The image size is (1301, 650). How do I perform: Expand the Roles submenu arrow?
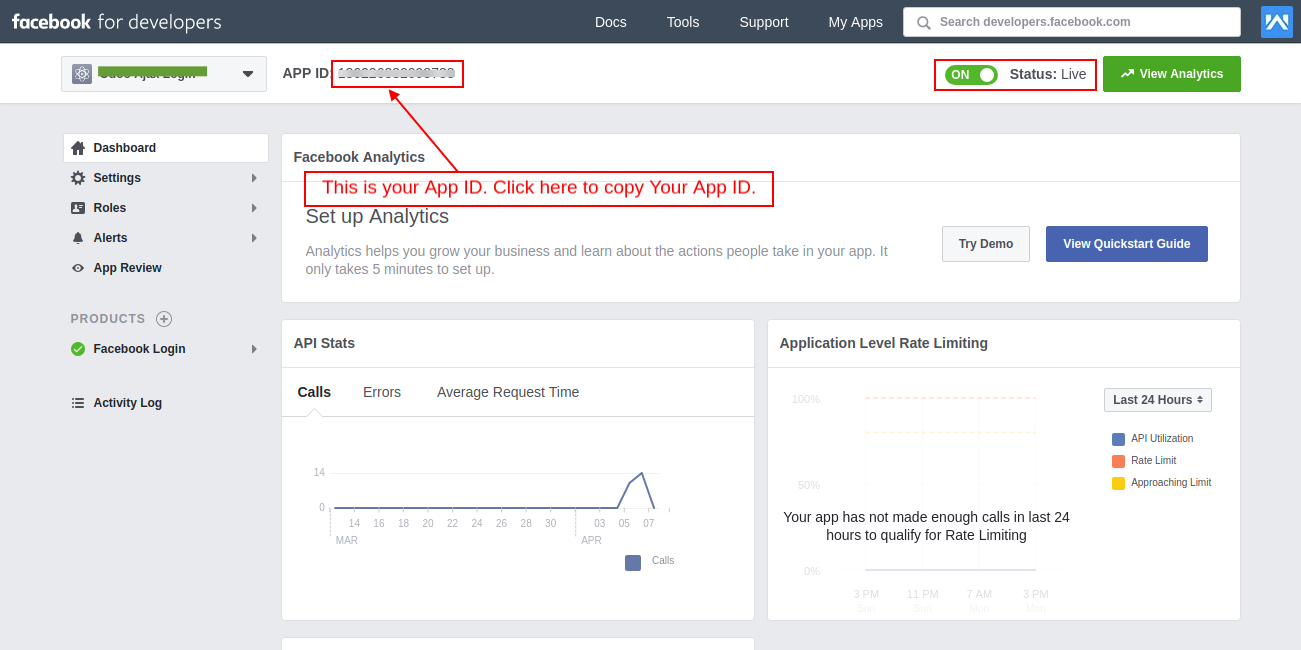[x=254, y=208]
